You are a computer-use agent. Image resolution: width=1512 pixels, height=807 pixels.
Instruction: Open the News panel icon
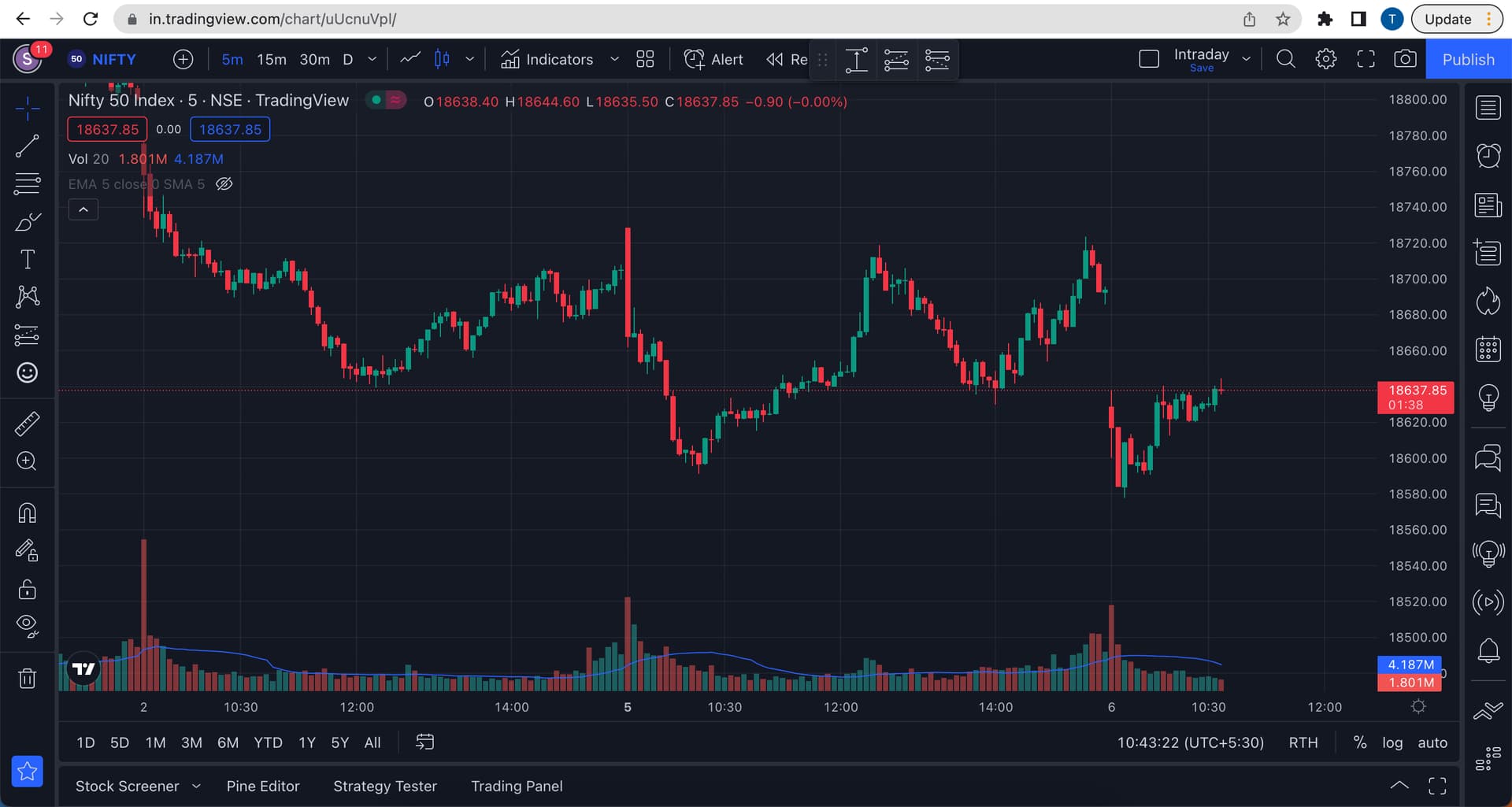tap(1488, 205)
